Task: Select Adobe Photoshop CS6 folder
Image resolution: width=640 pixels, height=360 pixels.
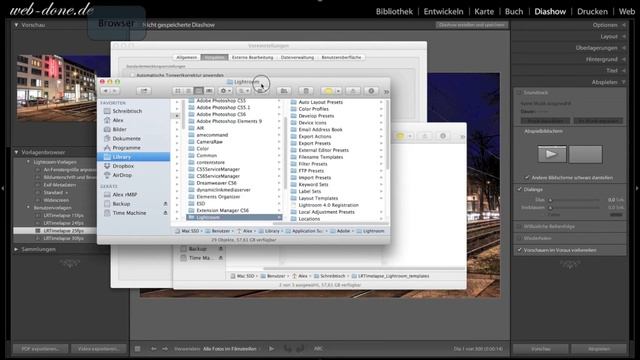Action: [221, 114]
